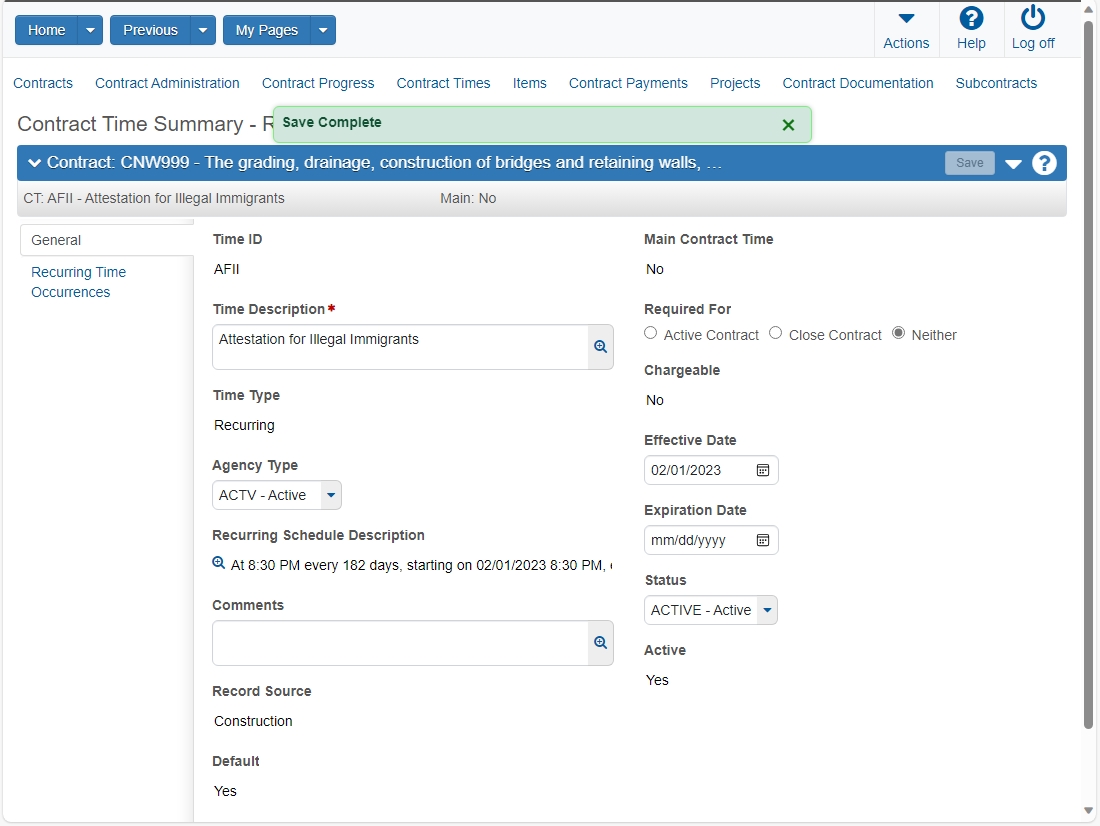Open Contract Payments menu
The height and width of the screenshot is (826, 1100).
coord(628,84)
